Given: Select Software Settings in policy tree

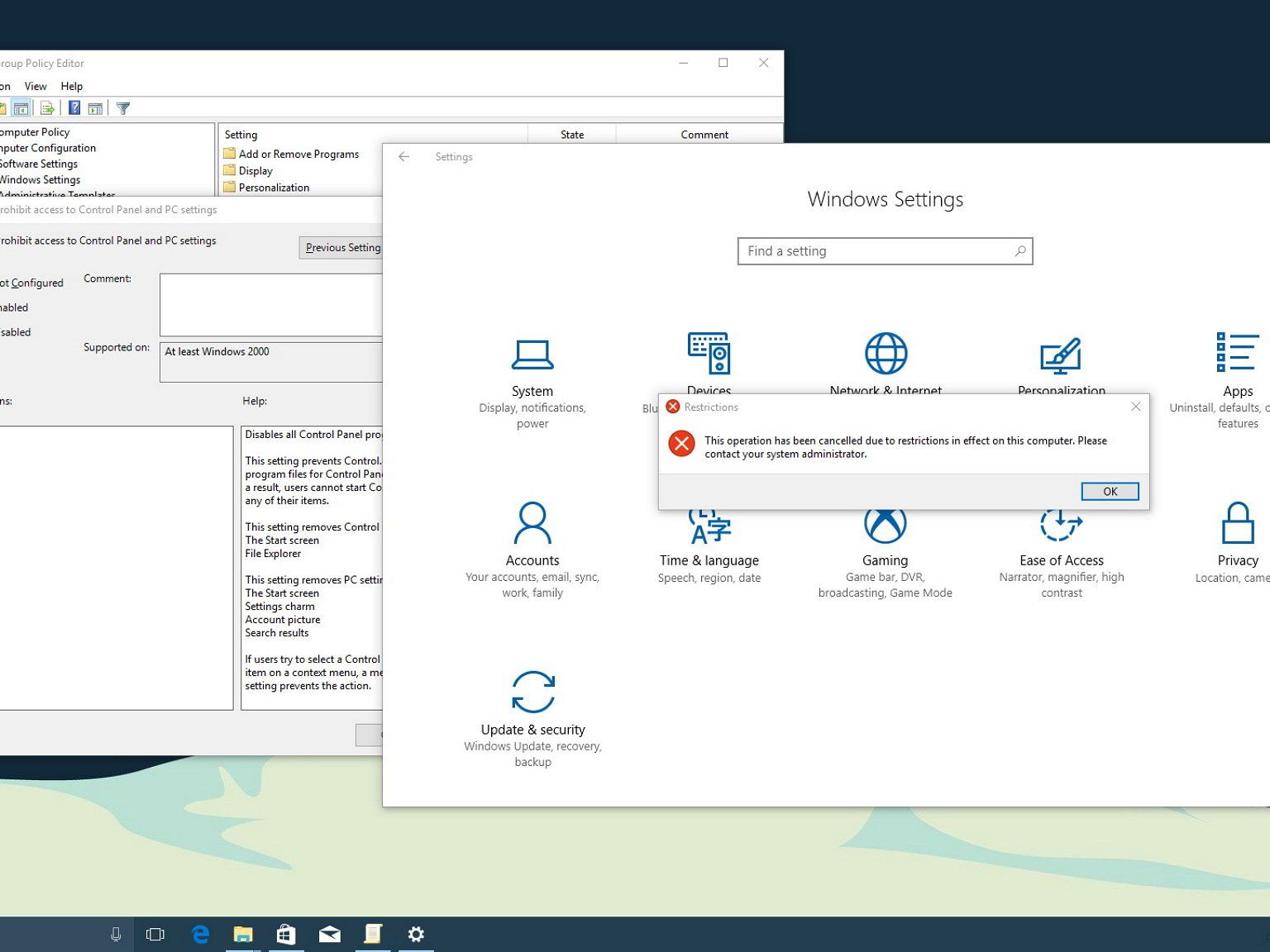Looking at the screenshot, I should 40,164.
